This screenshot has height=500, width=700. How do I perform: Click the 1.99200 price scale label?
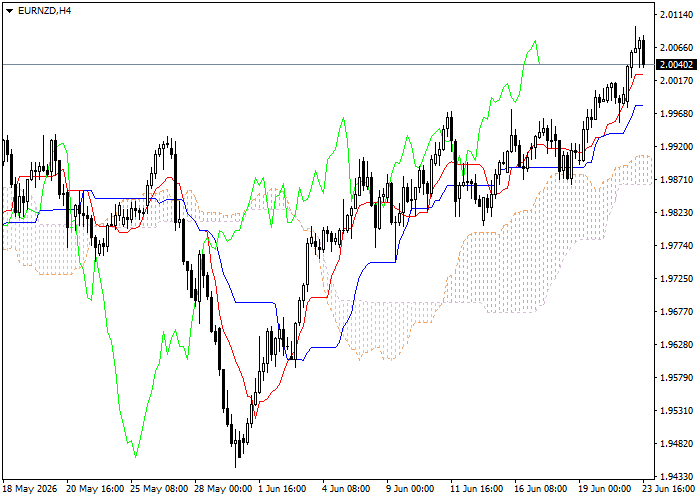[676, 147]
